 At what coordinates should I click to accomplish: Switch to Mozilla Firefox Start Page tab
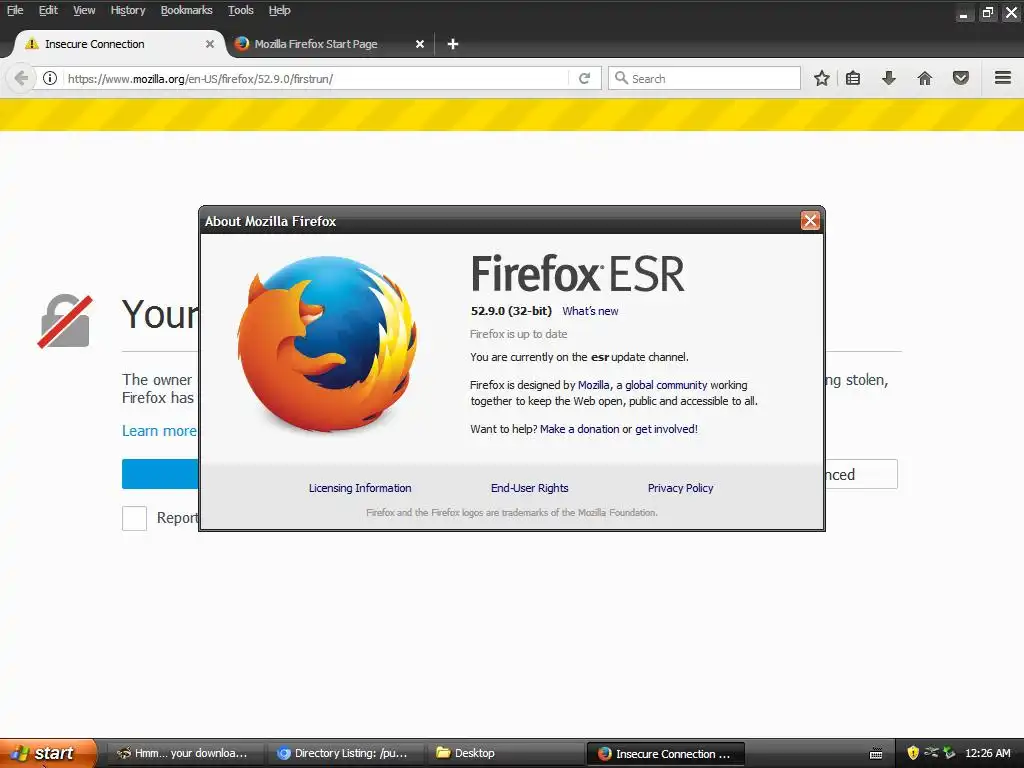(x=330, y=44)
